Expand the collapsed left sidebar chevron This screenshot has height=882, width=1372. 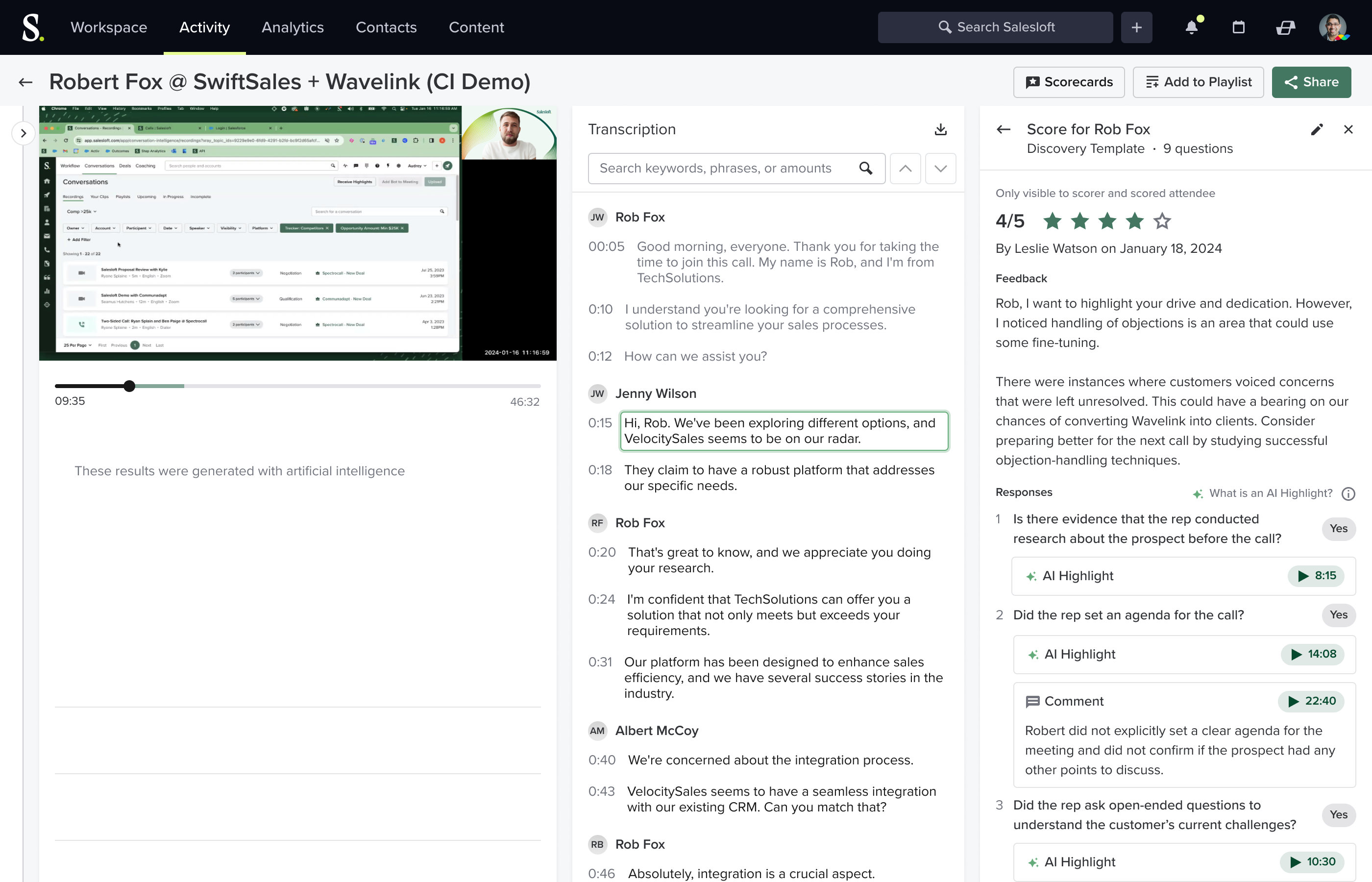click(x=24, y=133)
